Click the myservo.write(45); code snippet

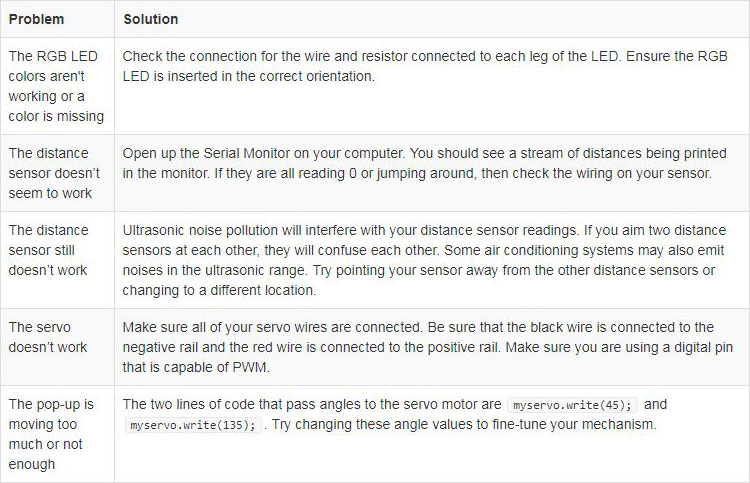[x=572, y=405]
